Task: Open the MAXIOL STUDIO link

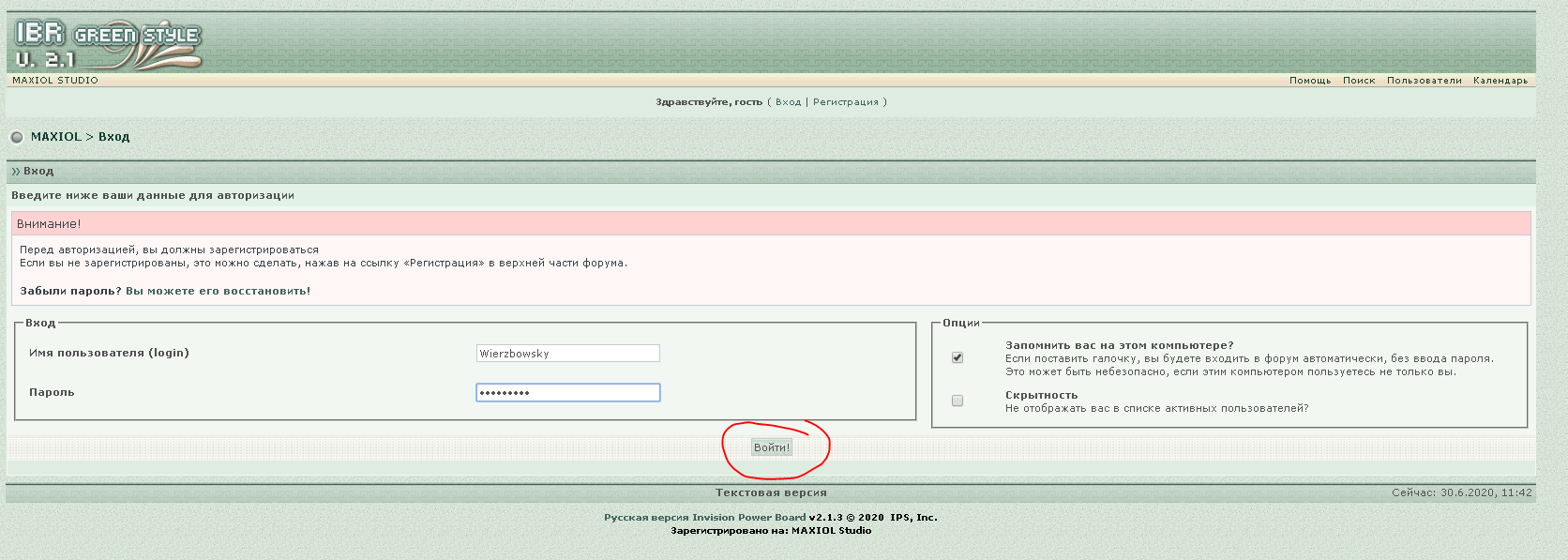Action: click(55, 81)
